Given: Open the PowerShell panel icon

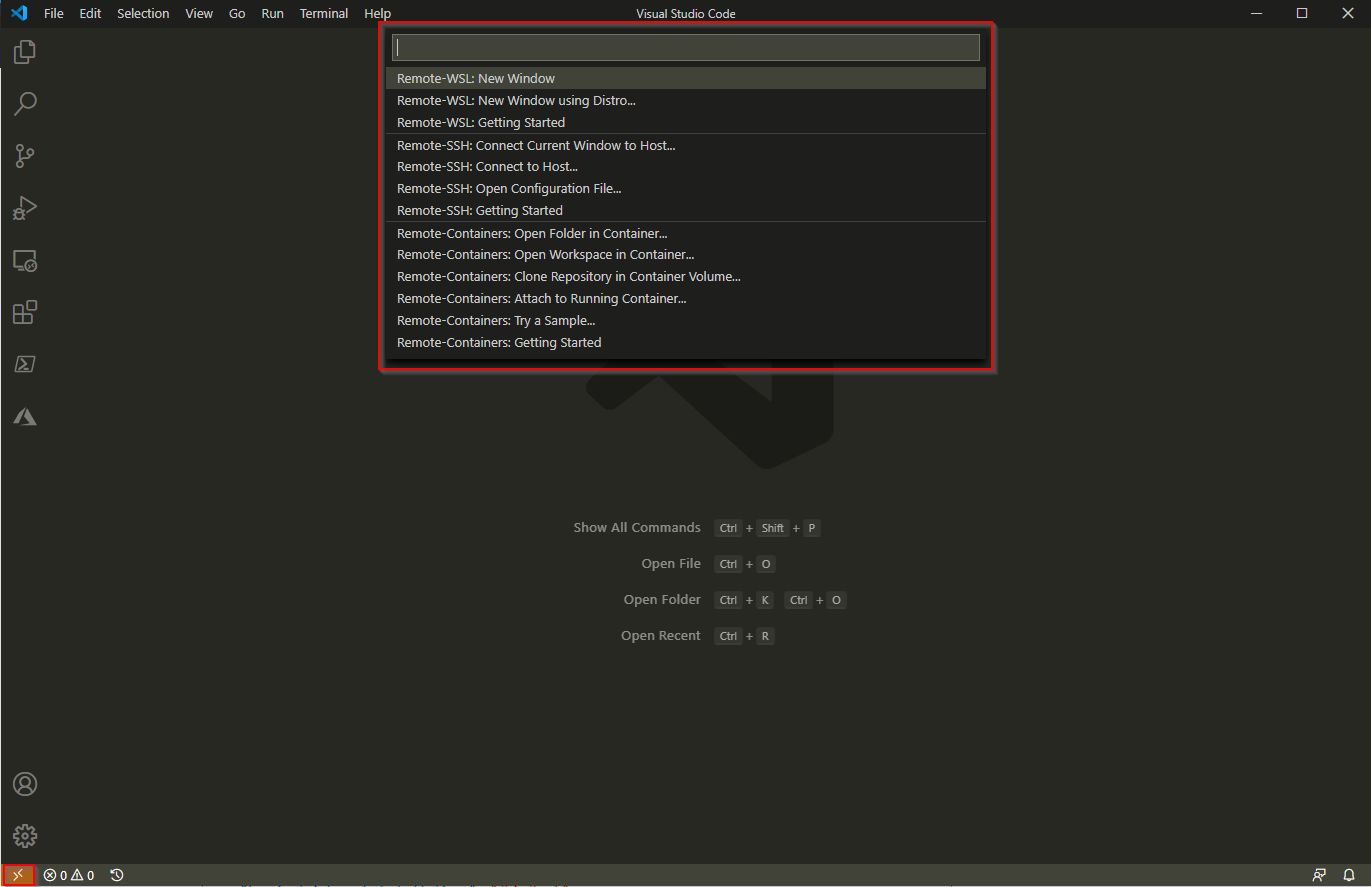Looking at the screenshot, I should tap(25, 364).
